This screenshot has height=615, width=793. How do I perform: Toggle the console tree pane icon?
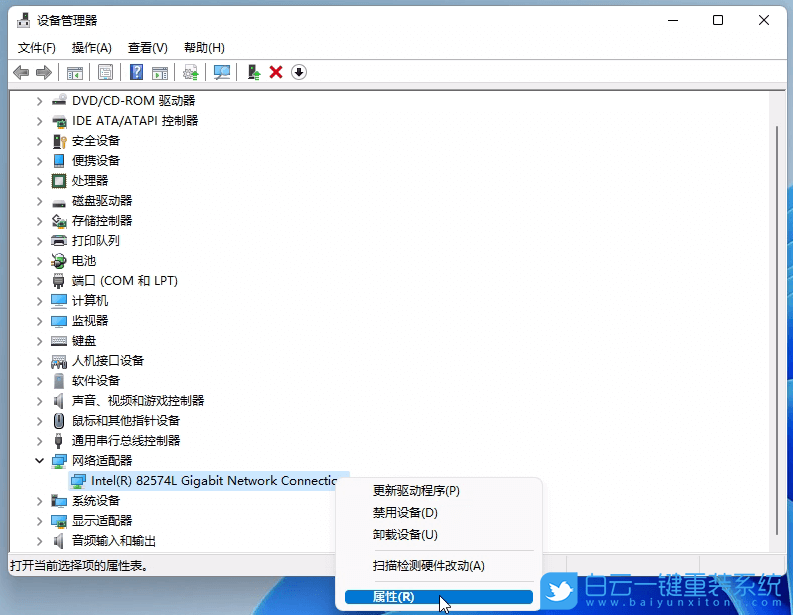75,72
